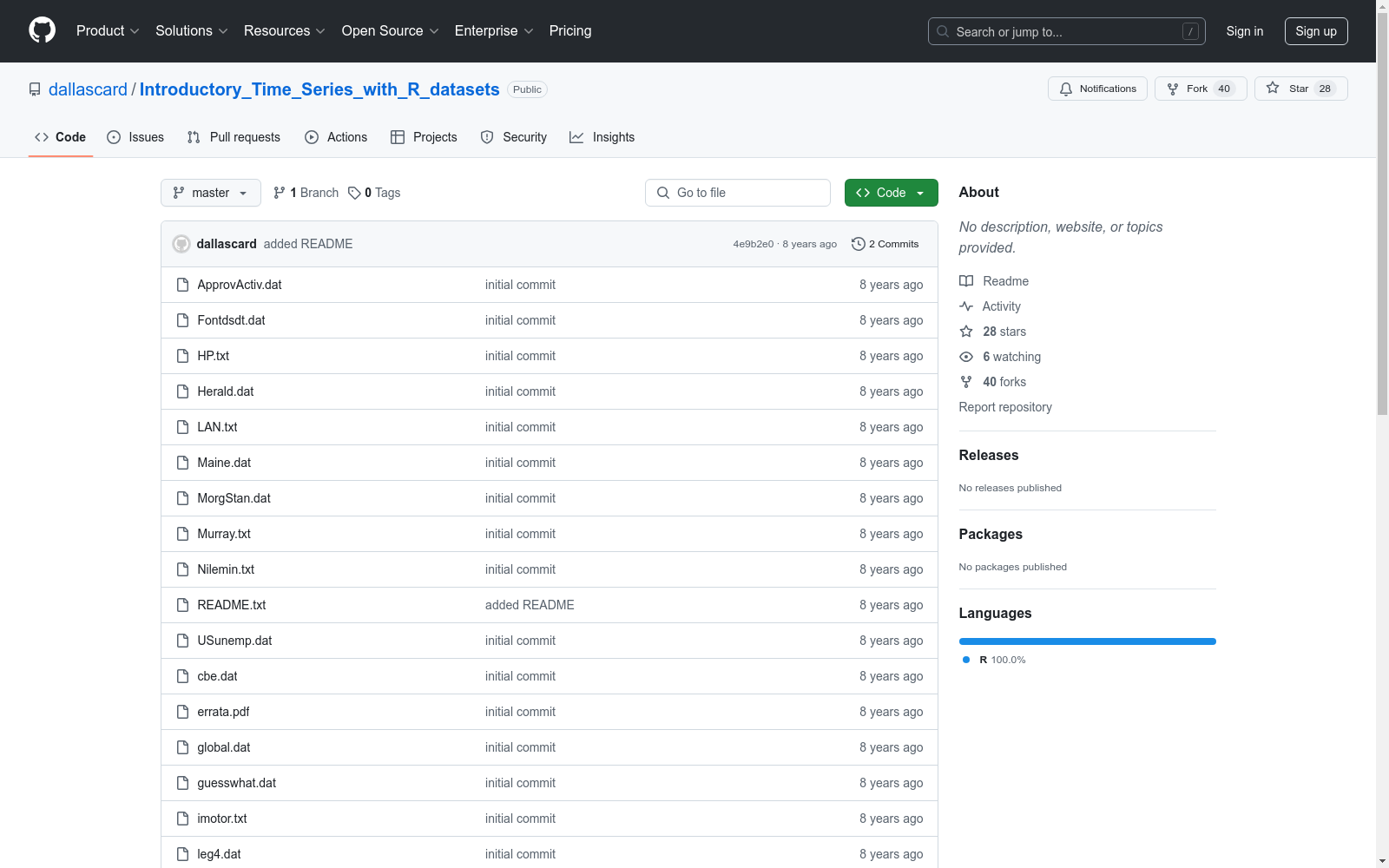Screen dimensions: 1389x868
Task: Click the file icon for imotor.txt
Action: (182, 819)
